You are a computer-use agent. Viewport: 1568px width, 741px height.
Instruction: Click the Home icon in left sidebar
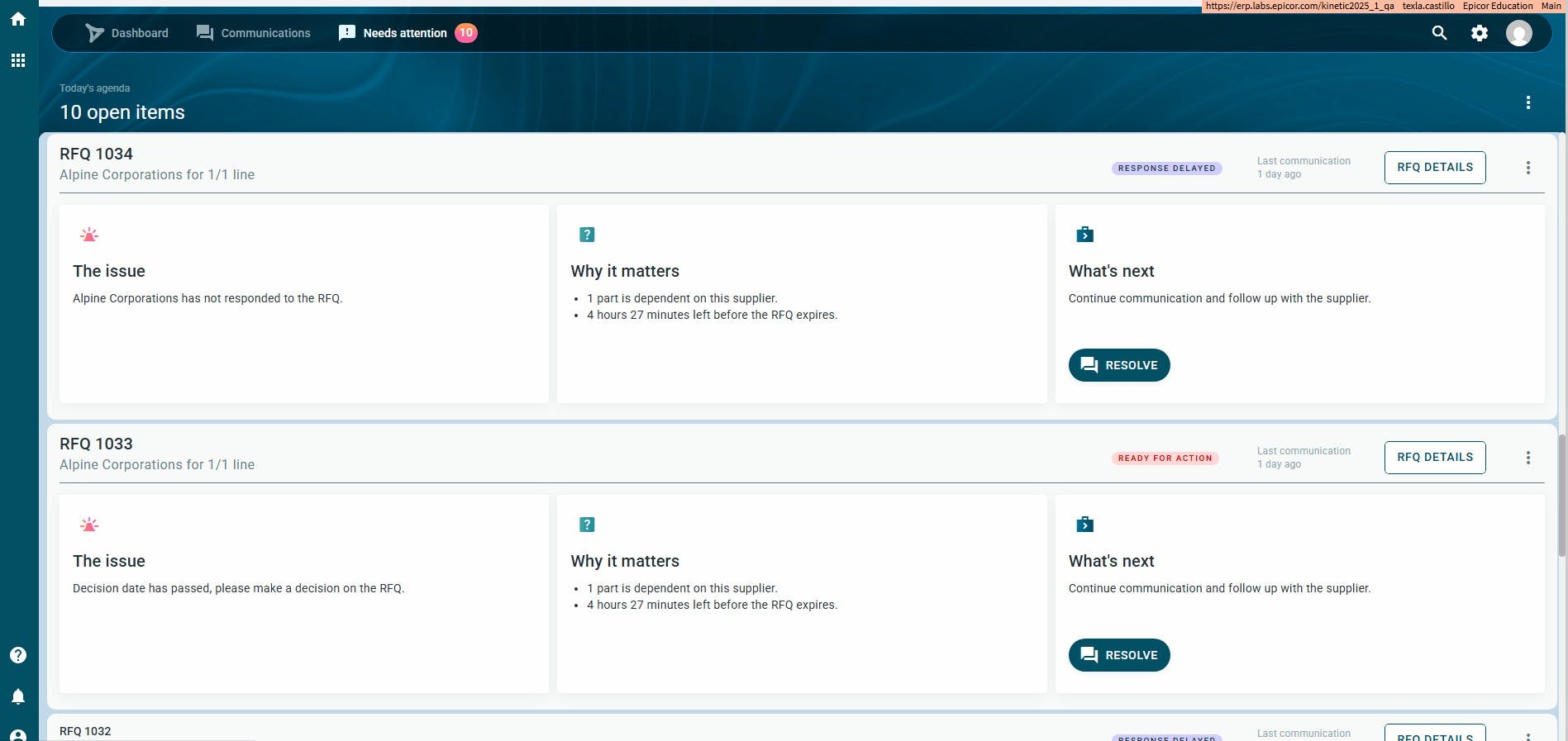pos(17,19)
